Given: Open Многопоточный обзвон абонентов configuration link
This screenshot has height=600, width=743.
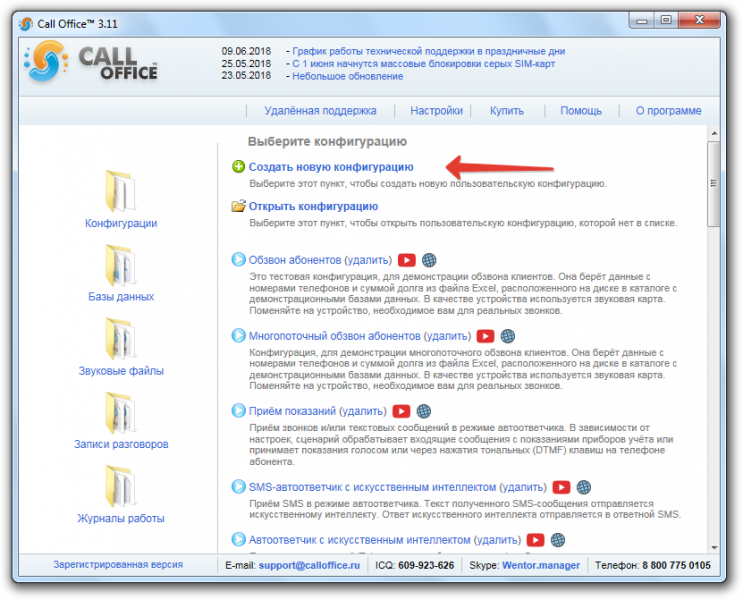Looking at the screenshot, I should click(x=334, y=336).
